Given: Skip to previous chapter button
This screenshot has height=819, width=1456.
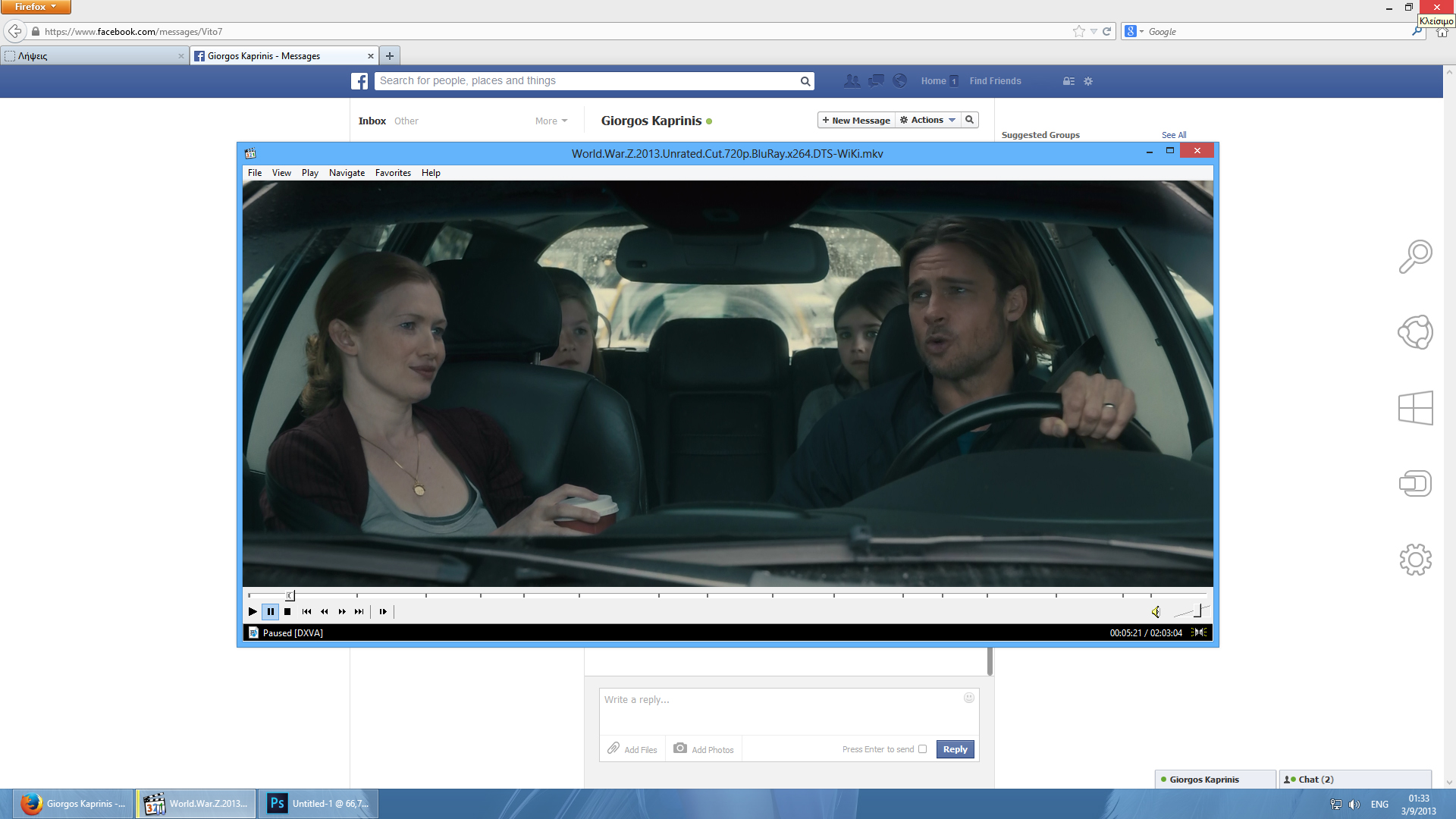Looking at the screenshot, I should [306, 612].
